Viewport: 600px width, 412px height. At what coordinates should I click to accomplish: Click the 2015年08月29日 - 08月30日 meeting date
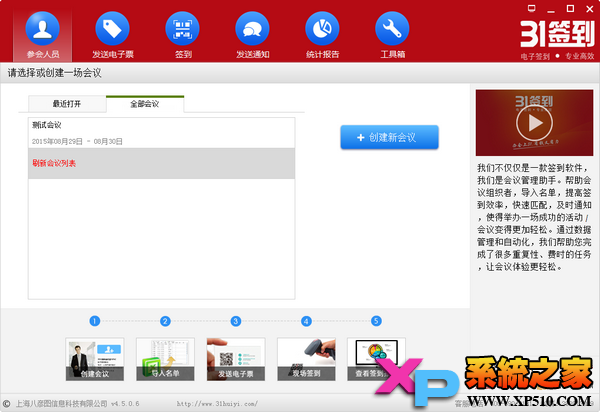[77, 142]
